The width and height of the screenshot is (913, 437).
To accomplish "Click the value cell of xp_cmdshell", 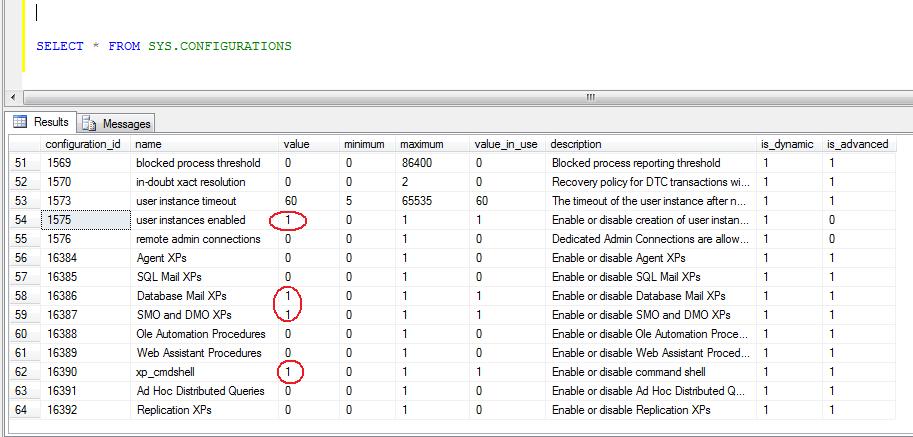I will [309, 372].
